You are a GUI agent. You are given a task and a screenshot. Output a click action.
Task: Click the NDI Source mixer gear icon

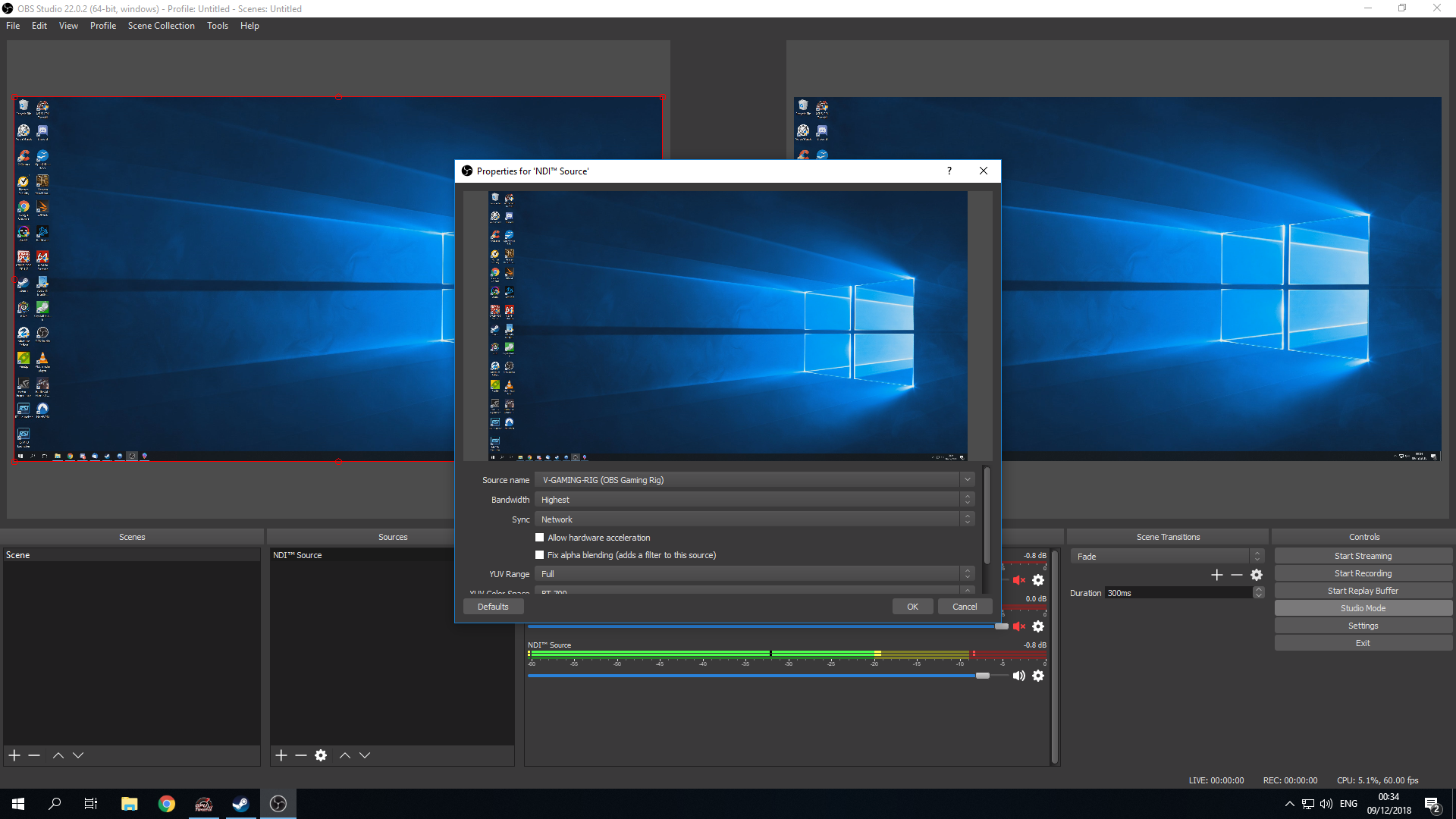tap(1039, 675)
